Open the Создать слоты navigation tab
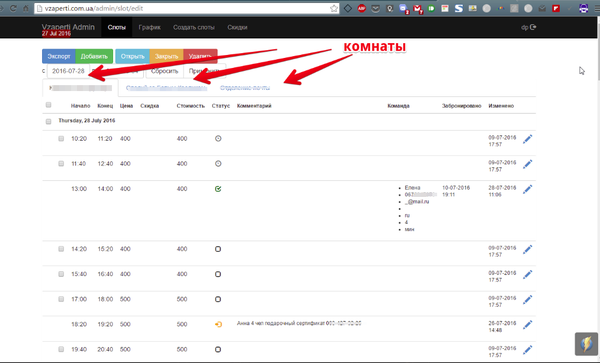 (x=194, y=27)
